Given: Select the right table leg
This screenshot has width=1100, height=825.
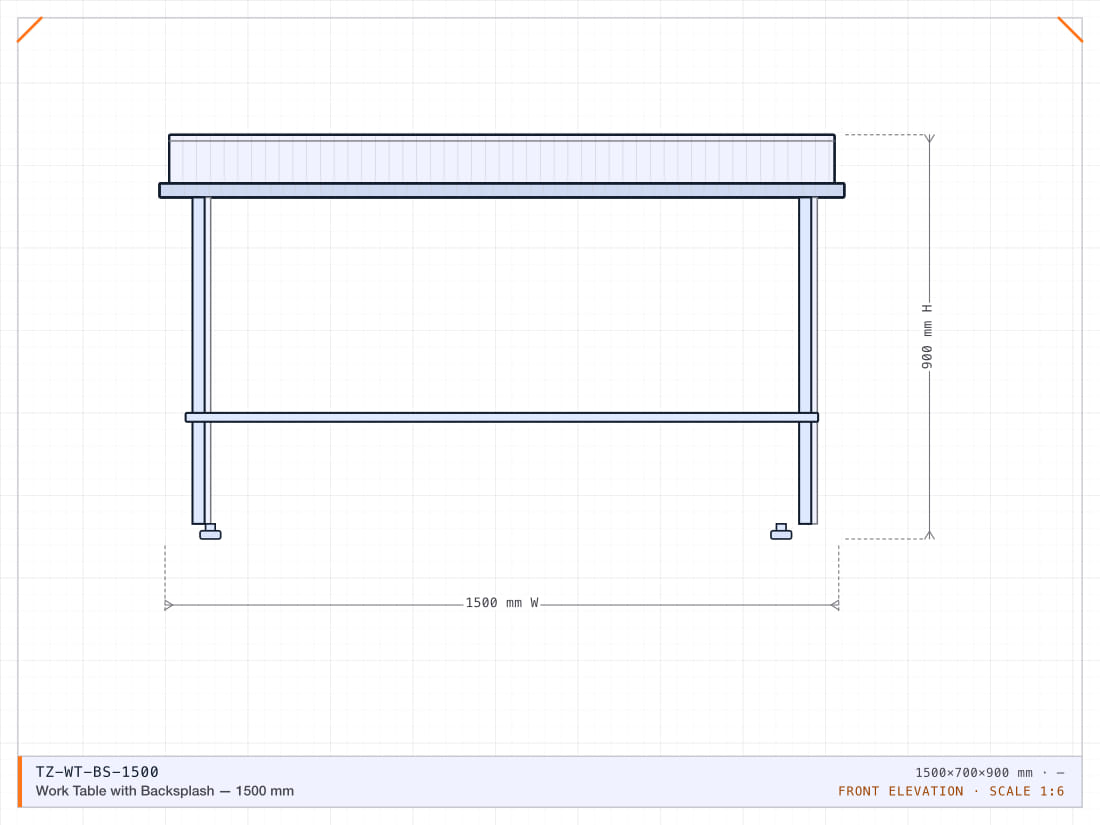Looking at the screenshot, I should pos(805,361).
